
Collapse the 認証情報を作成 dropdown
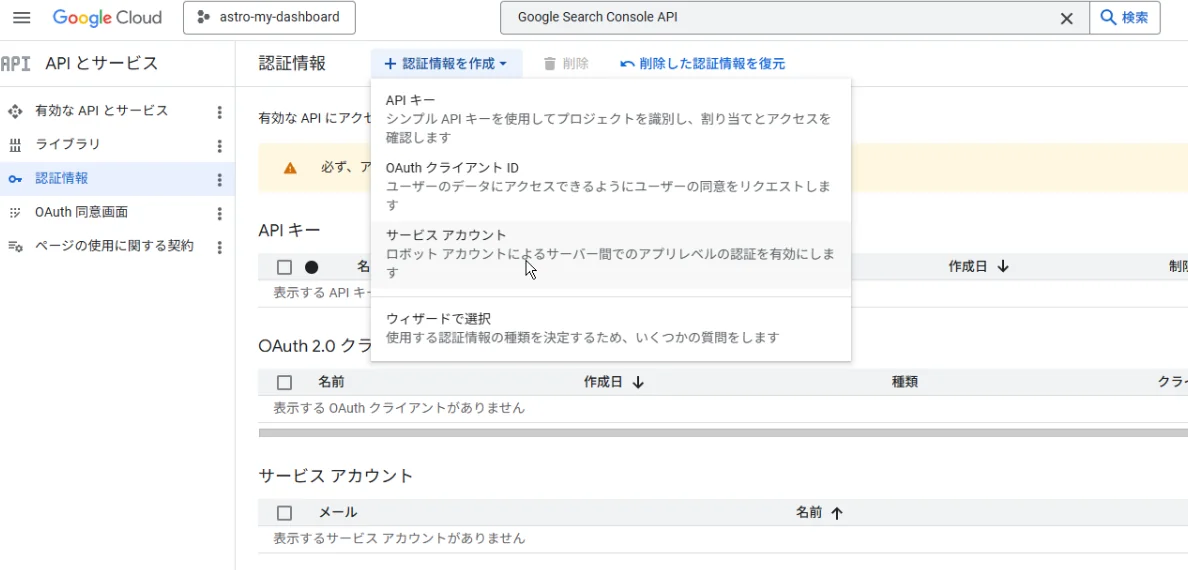[446, 64]
